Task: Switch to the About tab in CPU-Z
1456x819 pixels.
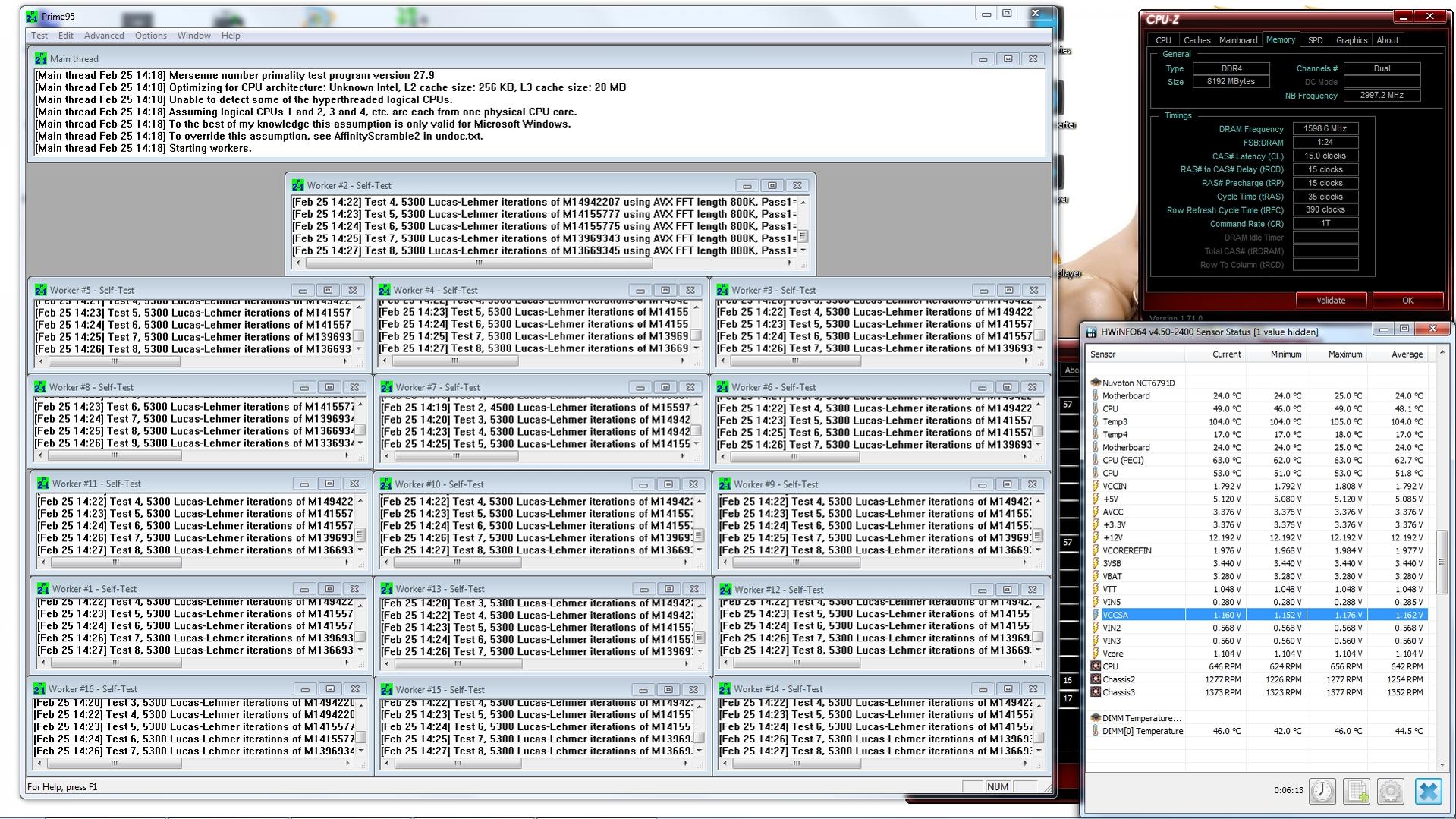Action: tap(1388, 40)
